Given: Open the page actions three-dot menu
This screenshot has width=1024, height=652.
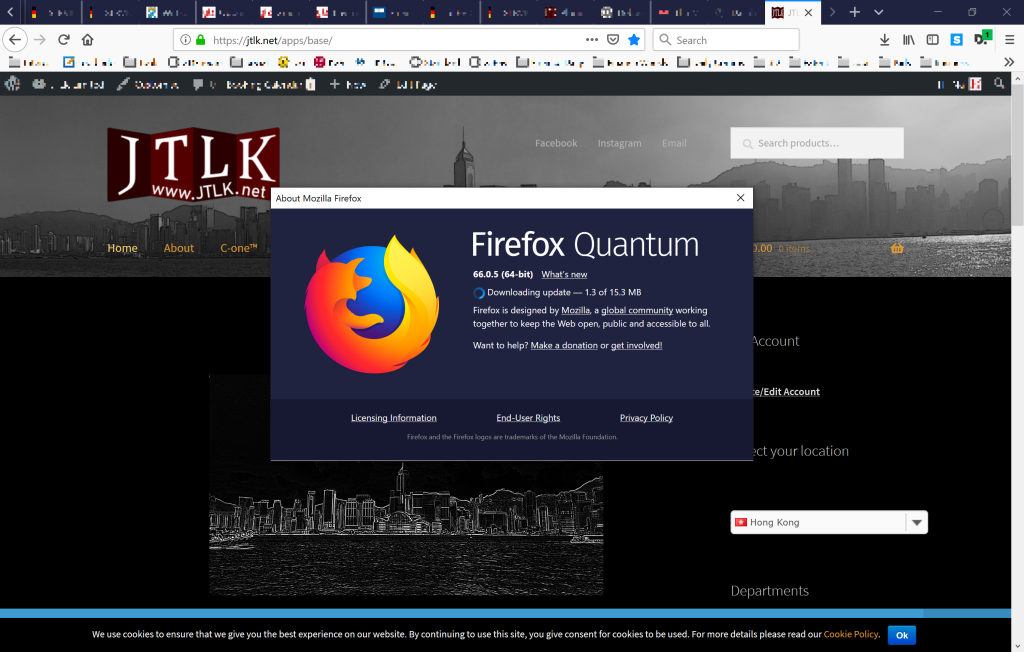Looking at the screenshot, I should click(x=592, y=40).
